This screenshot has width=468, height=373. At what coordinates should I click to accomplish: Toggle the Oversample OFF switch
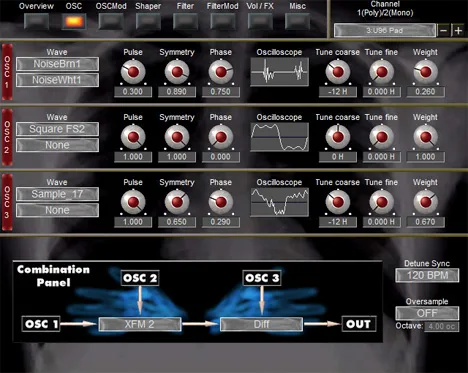coord(427,313)
